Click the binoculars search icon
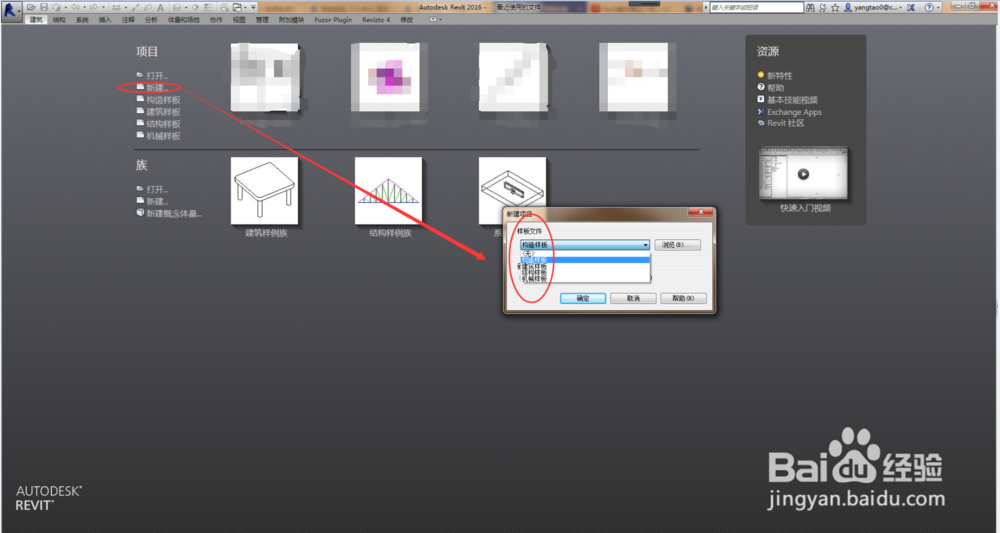1000x533 pixels. pyautogui.click(x=810, y=8)
